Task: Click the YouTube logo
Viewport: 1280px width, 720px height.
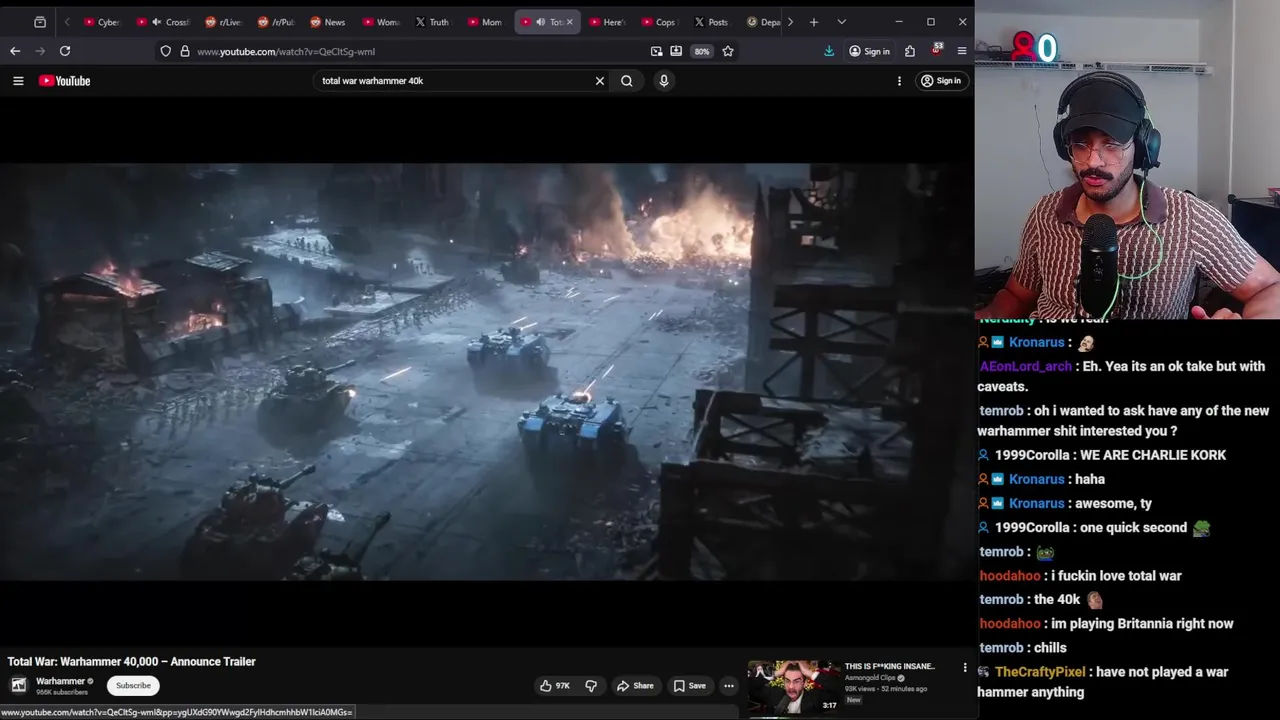Action: pyautogui.click(x=65, y=81)
